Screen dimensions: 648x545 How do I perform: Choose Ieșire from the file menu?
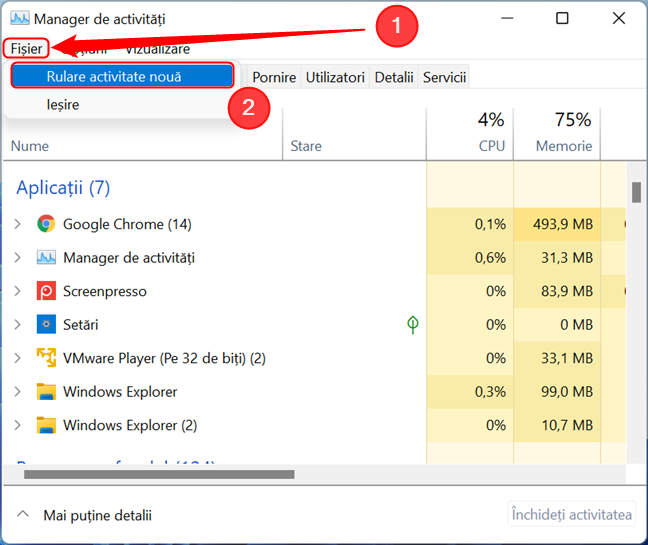pos(63,105)
